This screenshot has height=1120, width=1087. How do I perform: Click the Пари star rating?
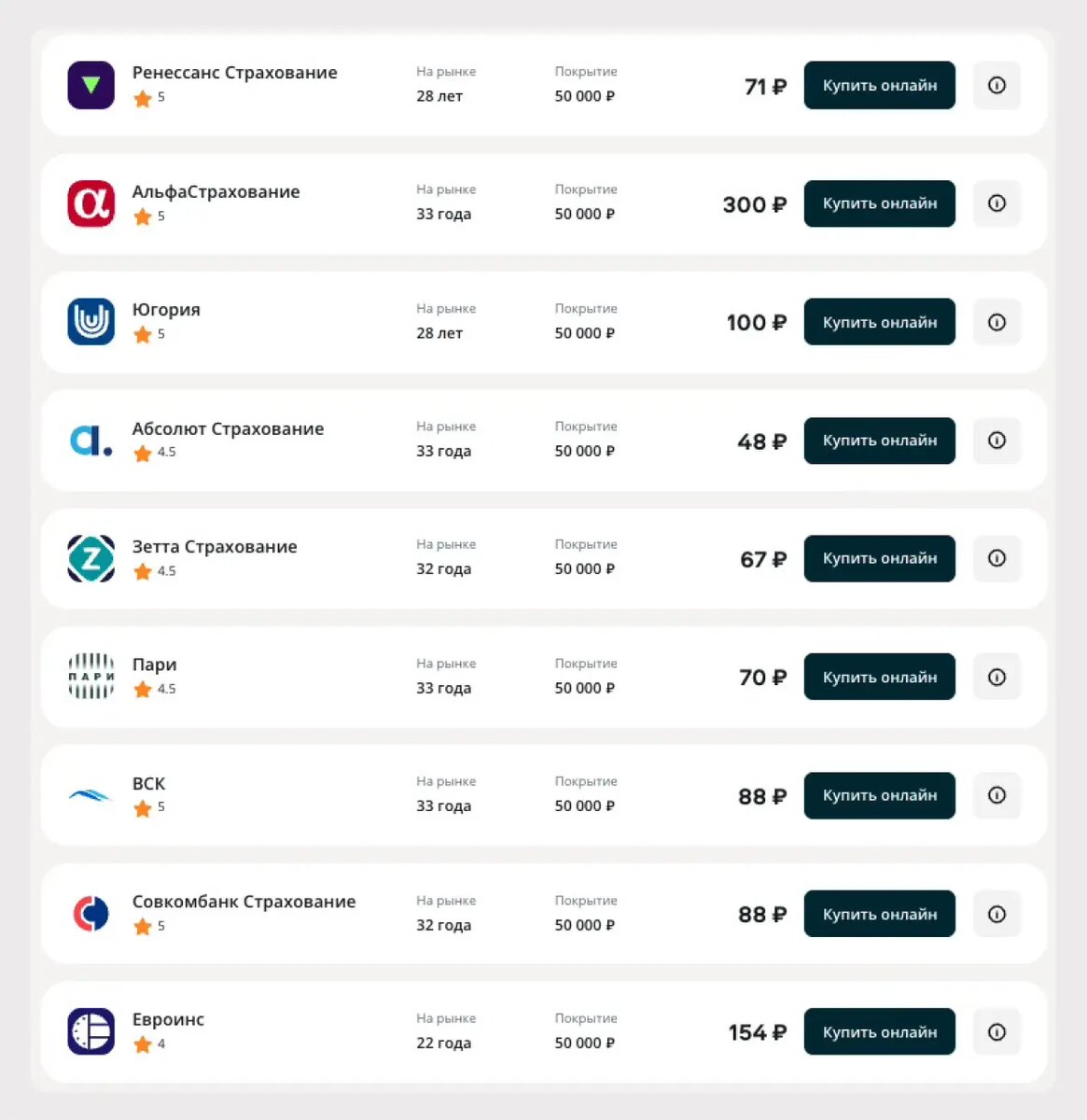coord(154,689)
